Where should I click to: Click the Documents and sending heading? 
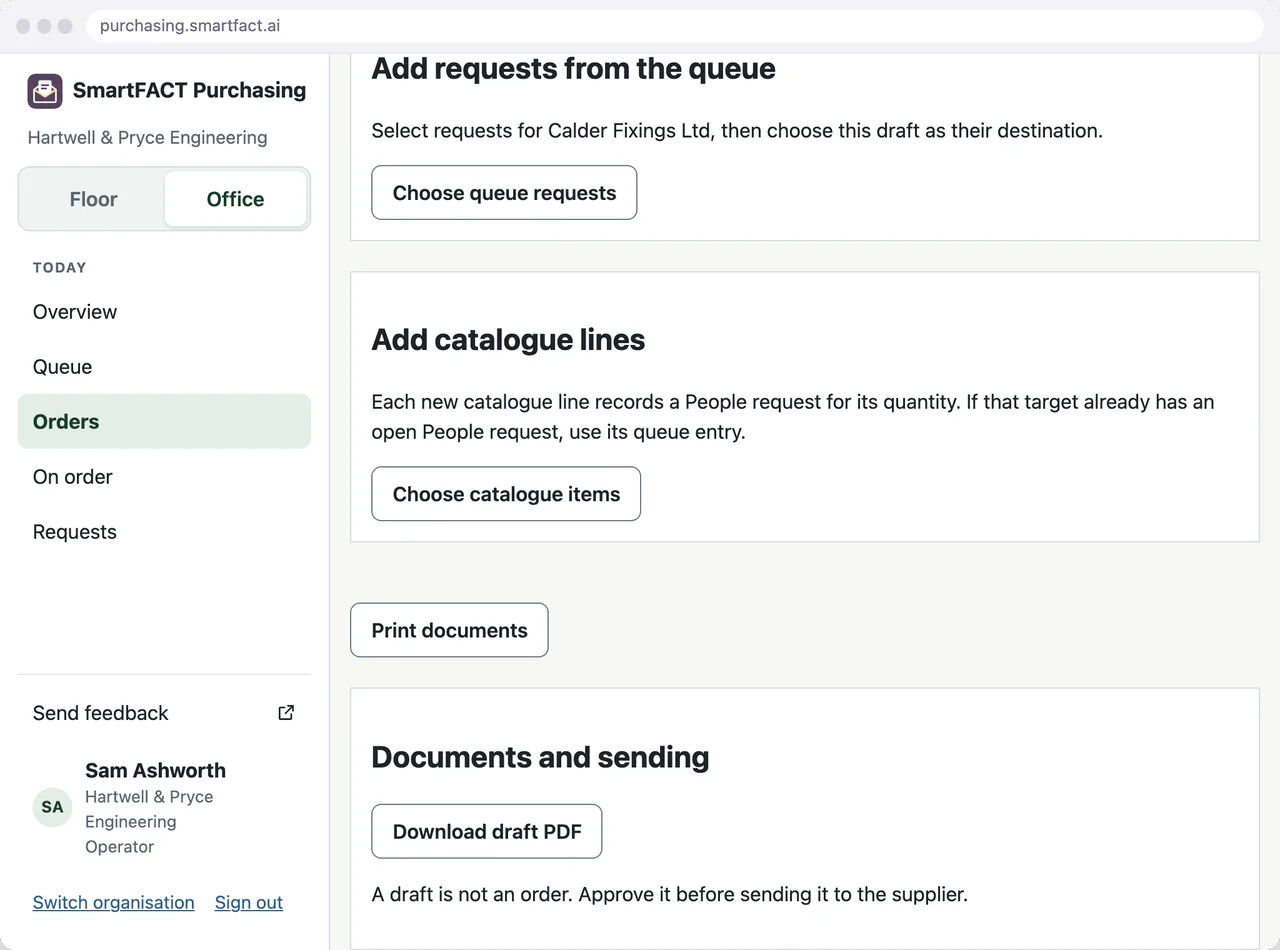[540, 757]
